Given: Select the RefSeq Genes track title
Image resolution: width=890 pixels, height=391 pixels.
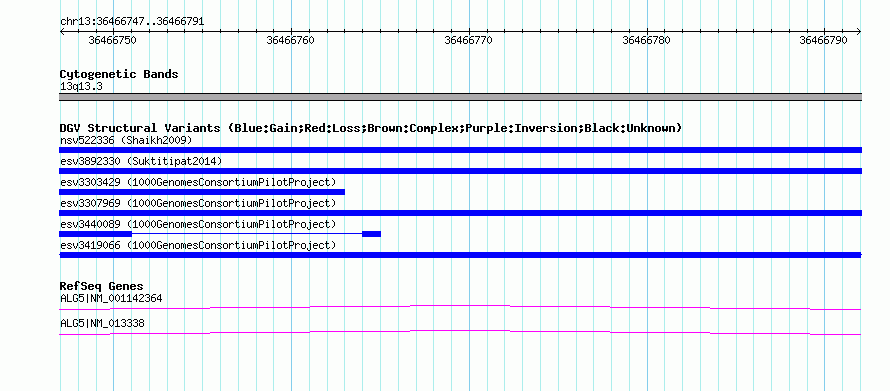Looking at the screenshot, I should [102, 287].
